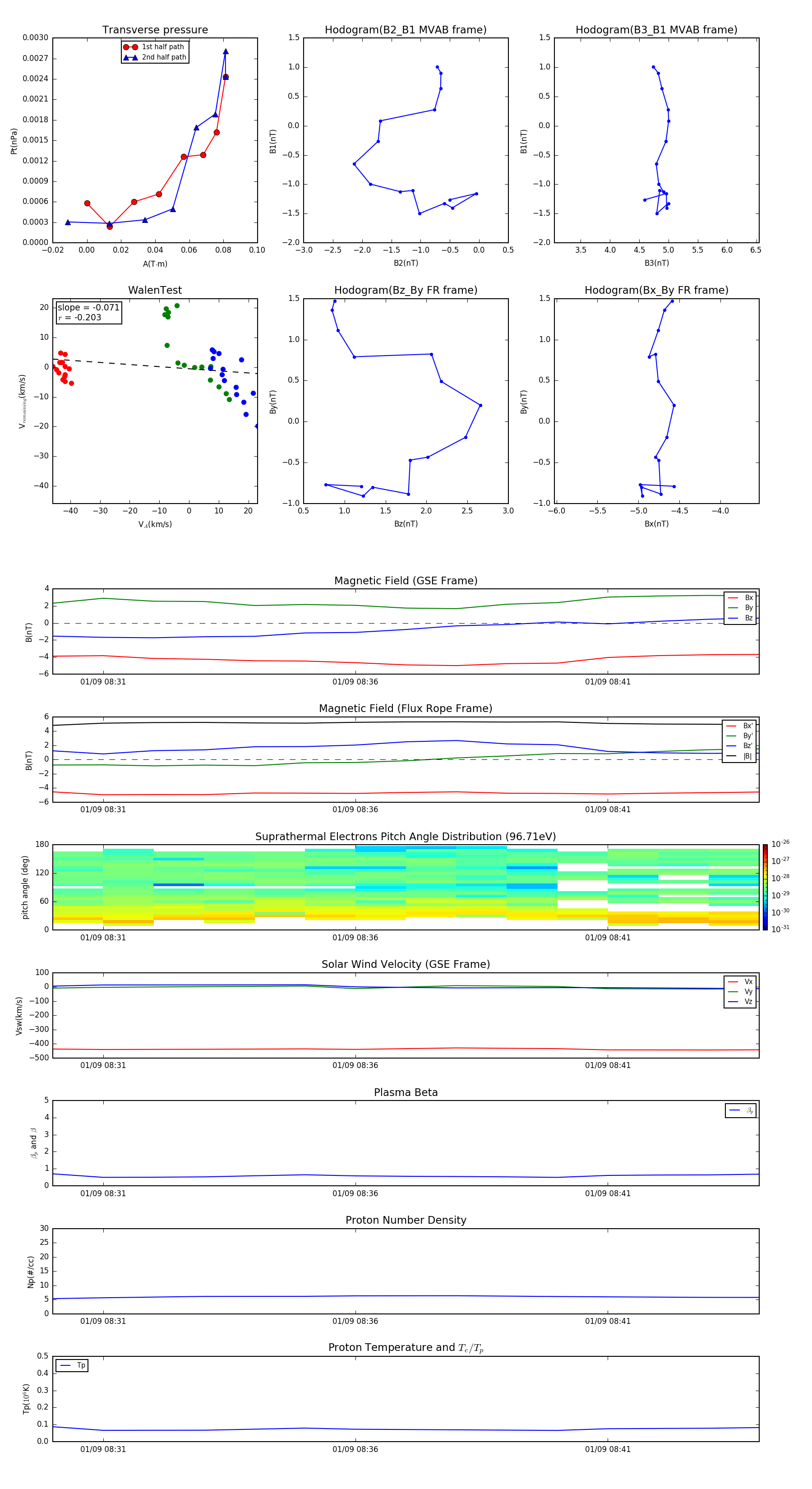Click the "WalenTest" plot title
Viewport: 812px width, 1489px height.
pyautogui.click(x=155, y=290)
